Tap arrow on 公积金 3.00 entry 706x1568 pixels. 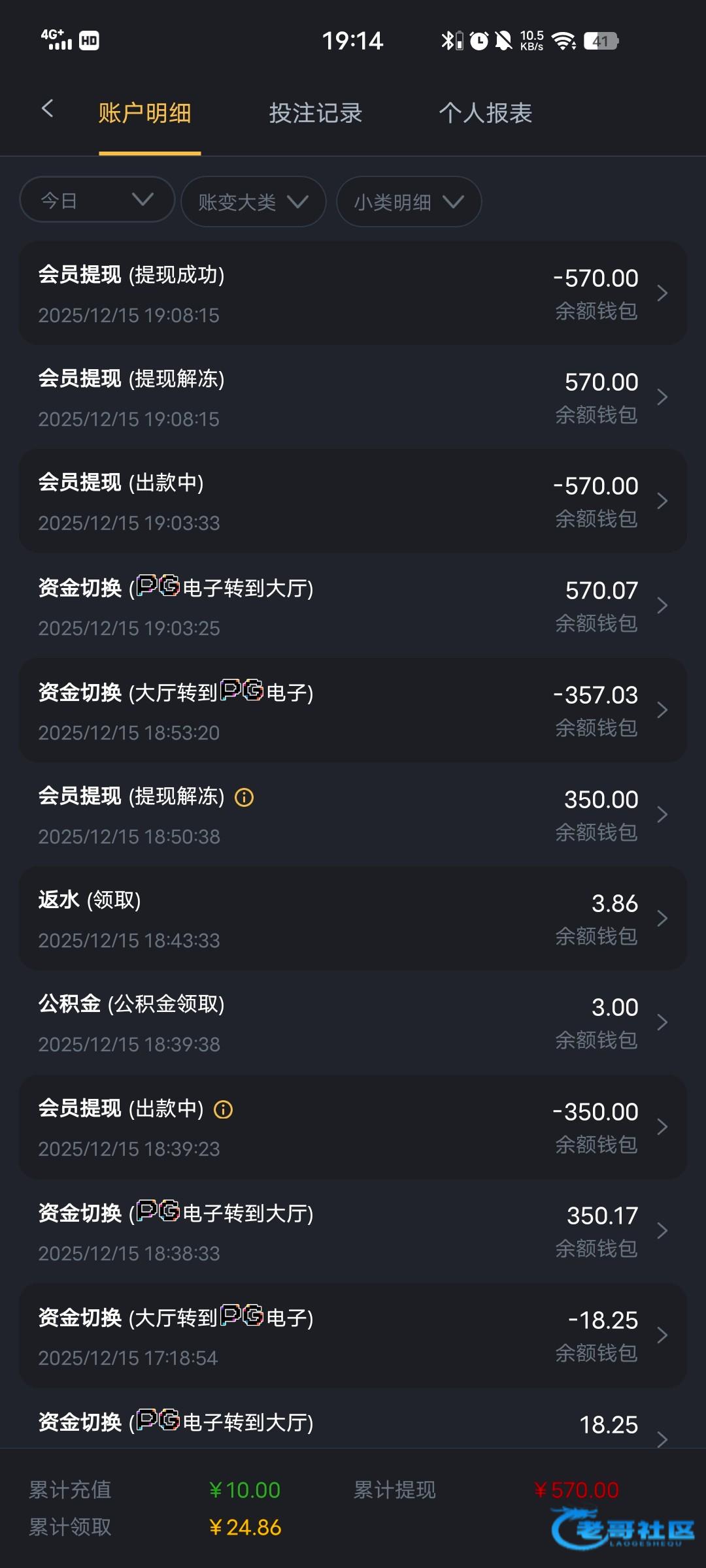662,1022
